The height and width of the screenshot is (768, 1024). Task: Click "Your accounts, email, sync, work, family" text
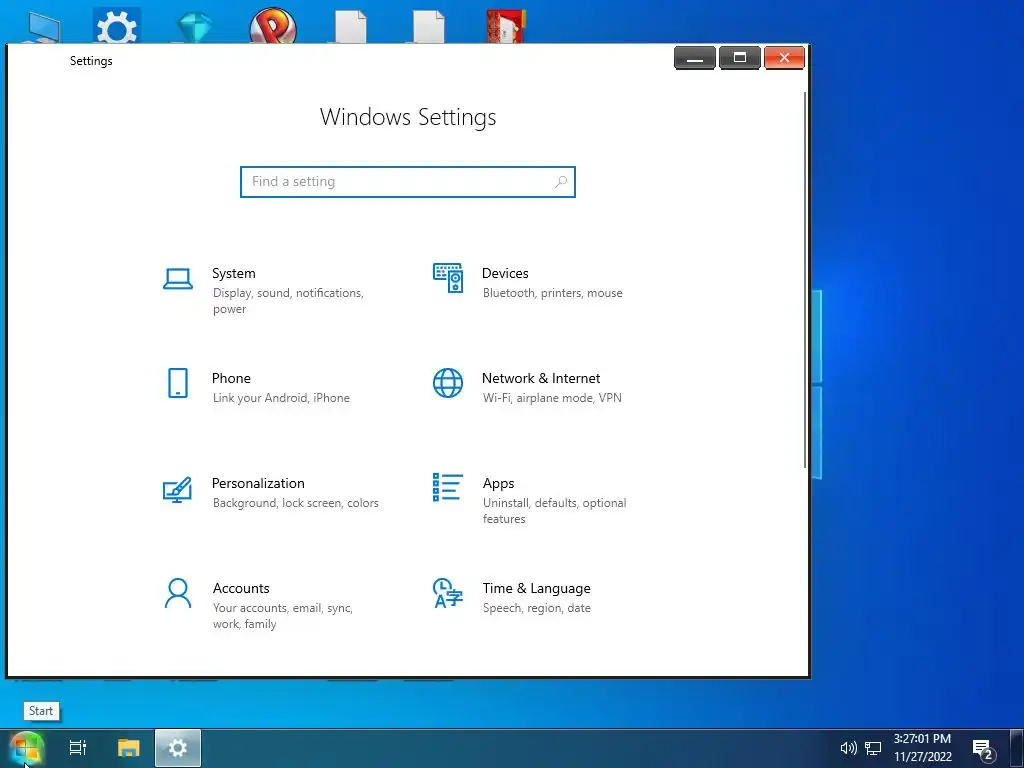coord(282,616)
